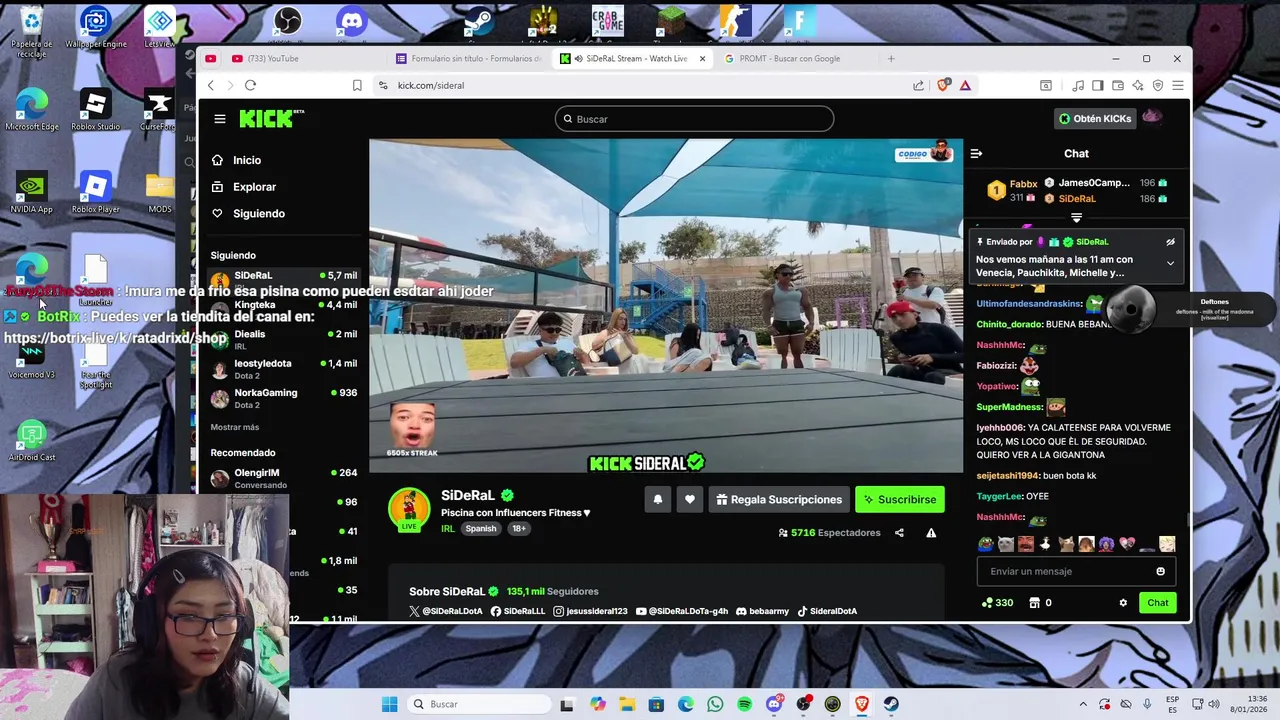Open OlengirlM recommended channel
Screen dimensions: 1280x720
click(x=283, y=478)
